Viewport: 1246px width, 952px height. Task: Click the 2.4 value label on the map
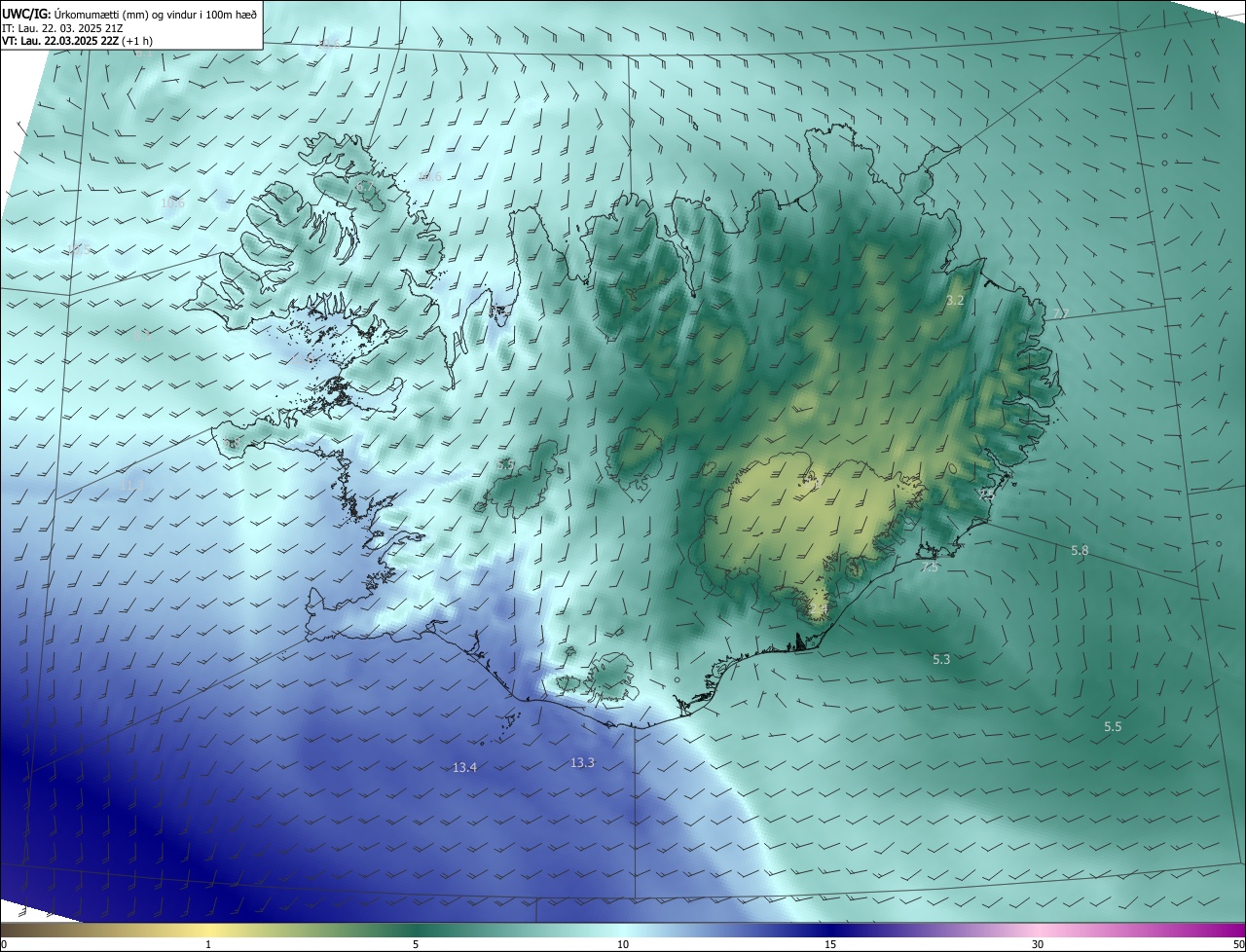tap(819, 609)
